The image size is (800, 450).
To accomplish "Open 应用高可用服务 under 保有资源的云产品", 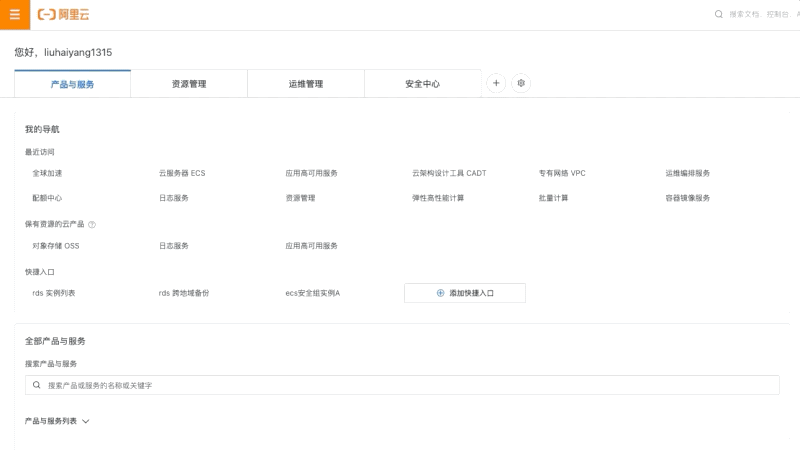I will coord(312,246).
